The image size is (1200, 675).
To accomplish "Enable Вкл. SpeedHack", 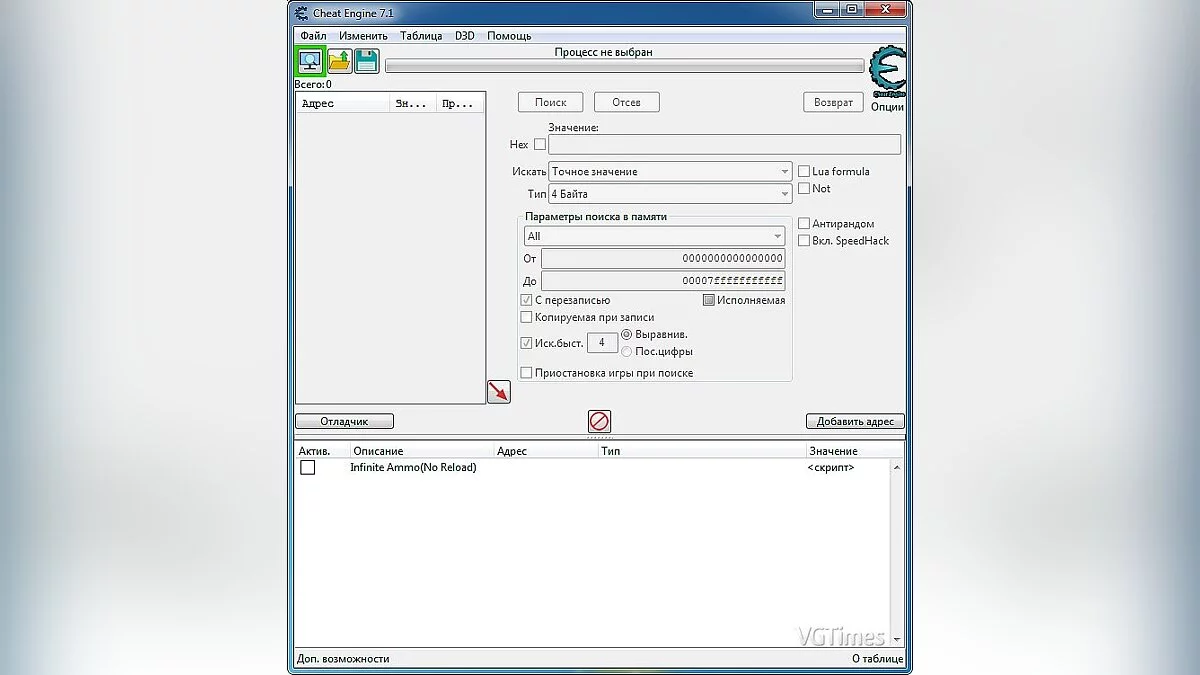I will (804, 240).
